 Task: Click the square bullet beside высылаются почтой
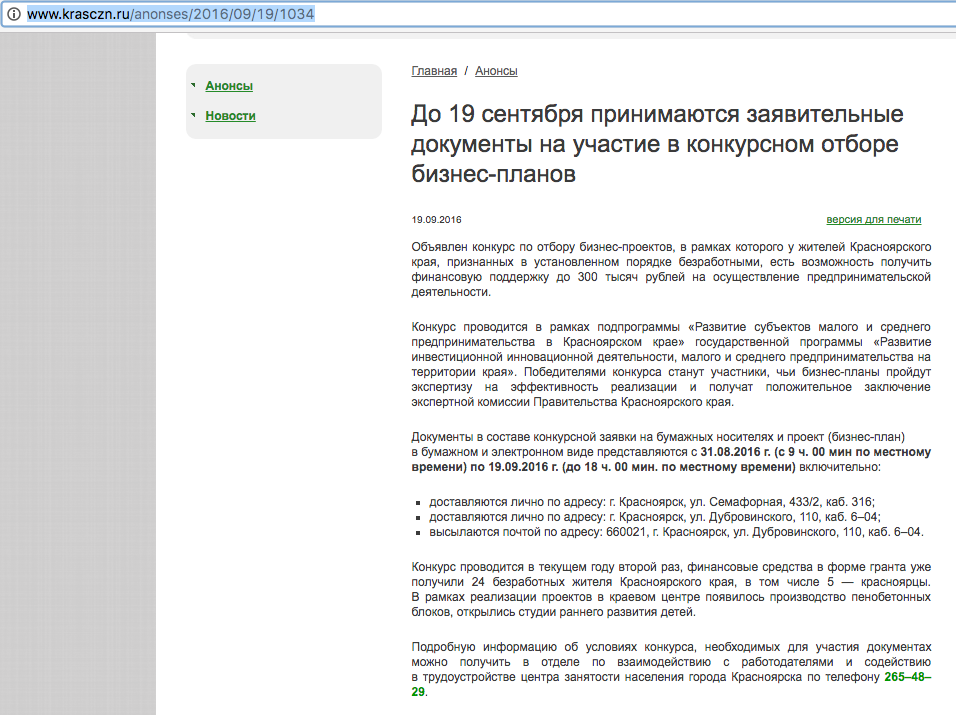417,533
